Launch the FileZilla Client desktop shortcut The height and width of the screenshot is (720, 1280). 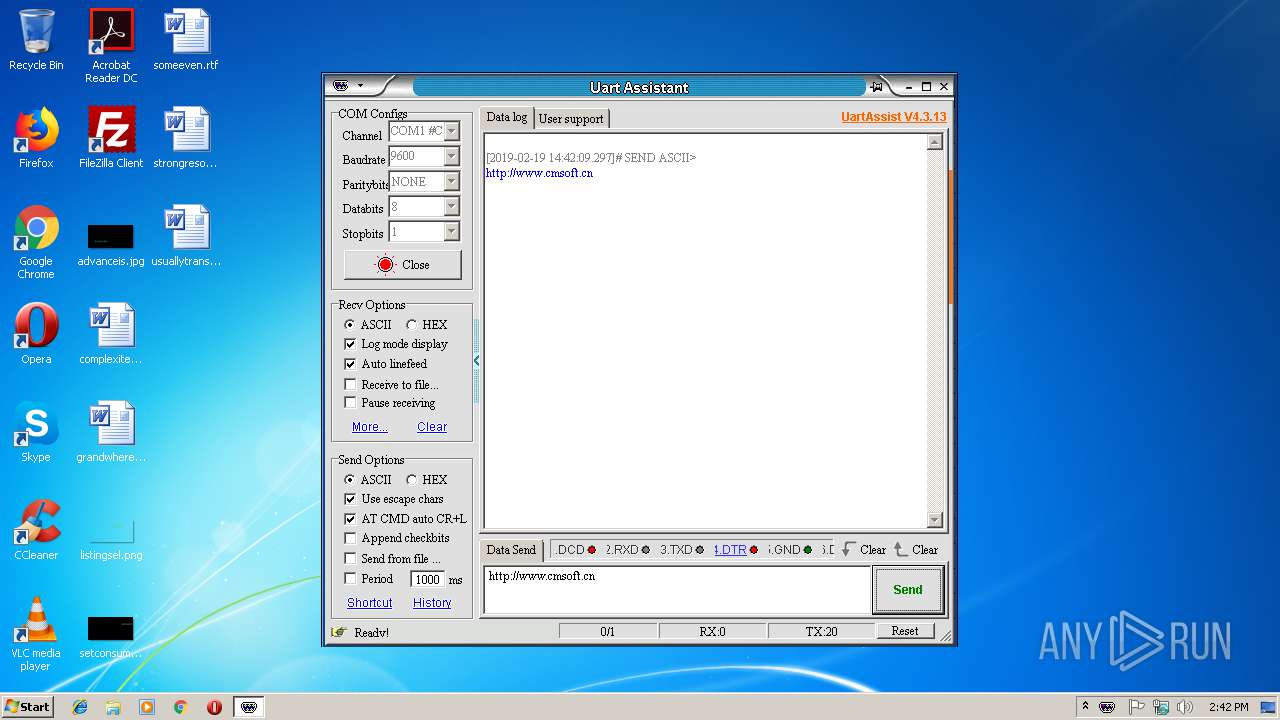(x=111, y=138)
